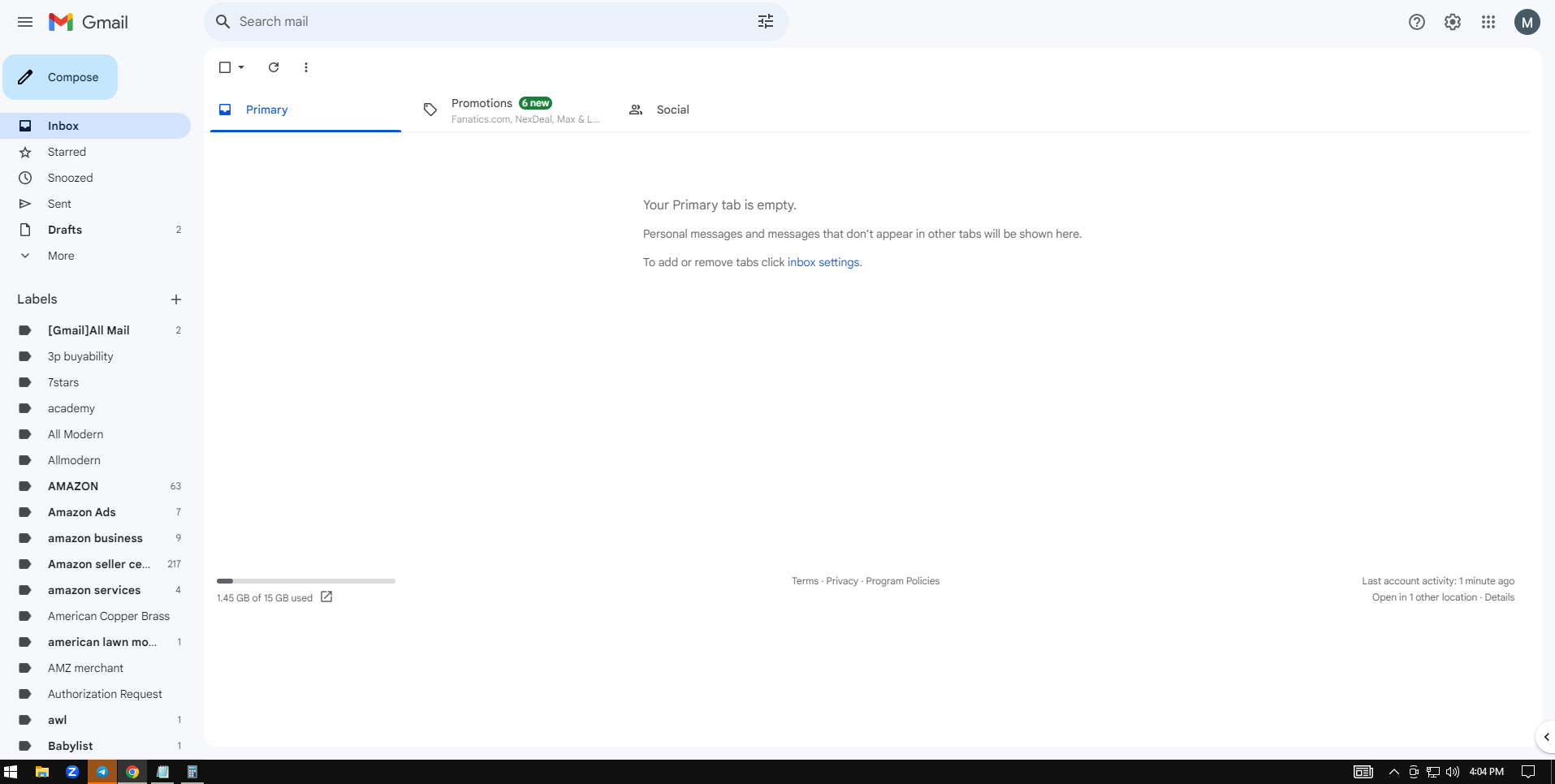The image size is (1555, 784).
Task: Refresh the inbox
Action: coord(274,67)
